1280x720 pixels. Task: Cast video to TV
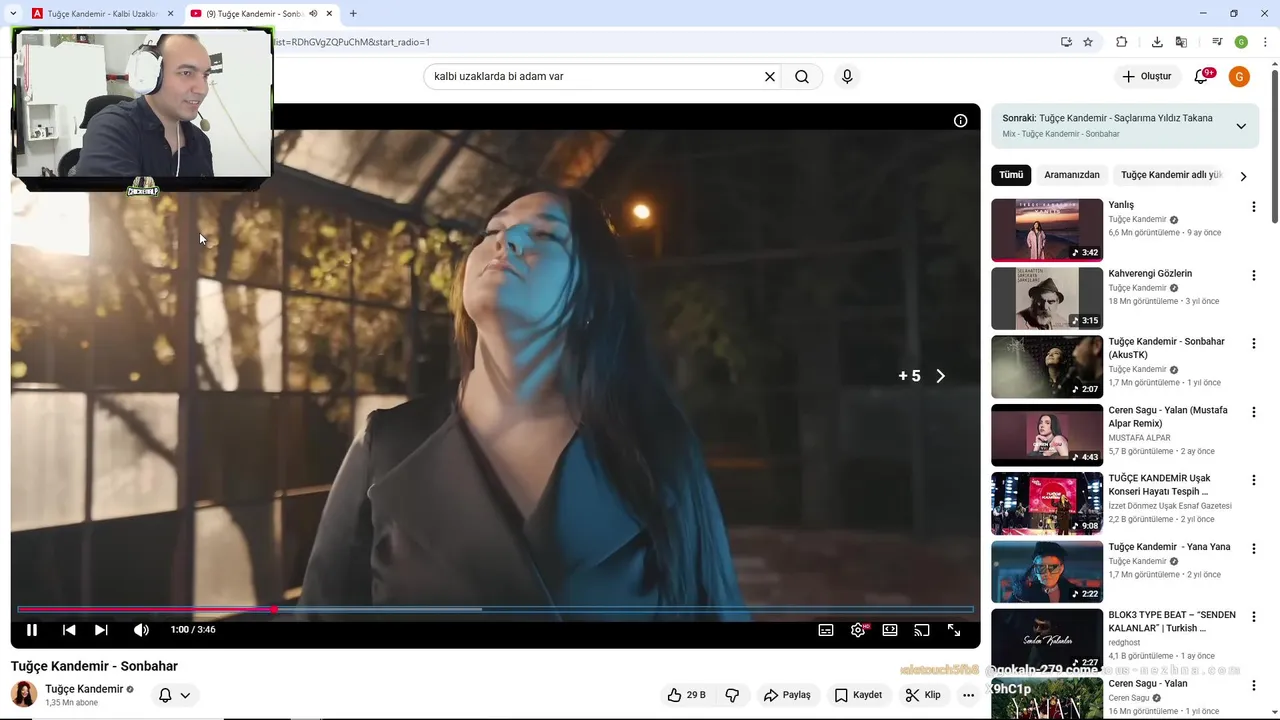pyautogui.click(x=922, y=630)
